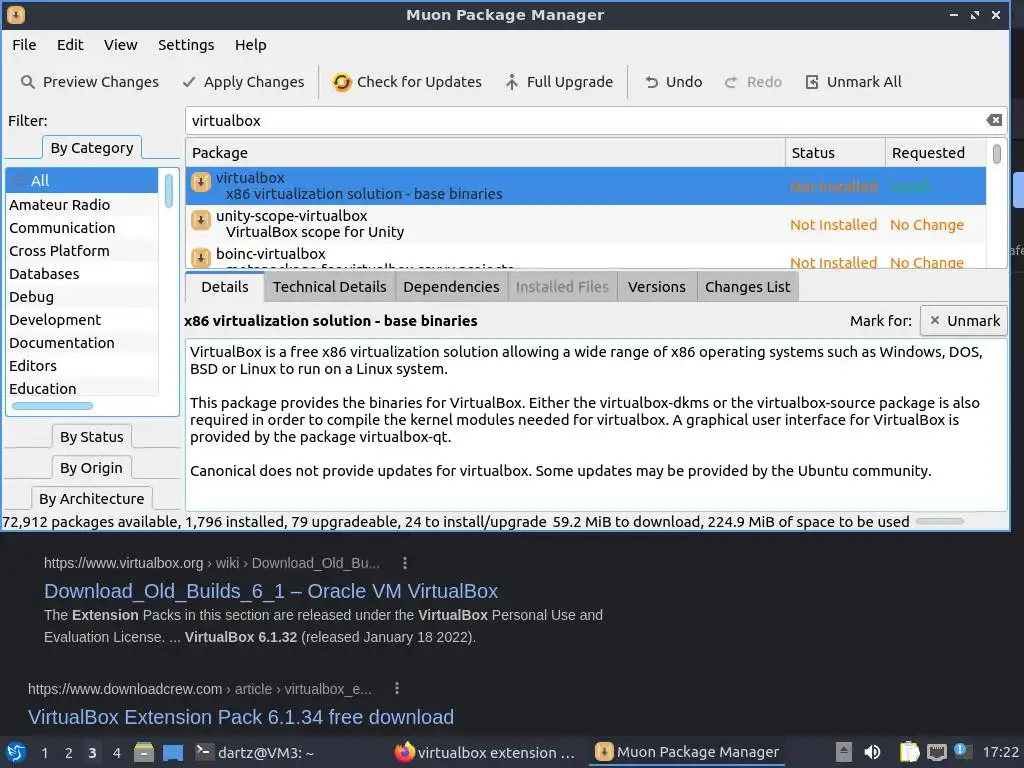Image resolution: width=1024 pixels, height=768 pixels.
Task: Select the Debug category
Action: tap(82, 297)
